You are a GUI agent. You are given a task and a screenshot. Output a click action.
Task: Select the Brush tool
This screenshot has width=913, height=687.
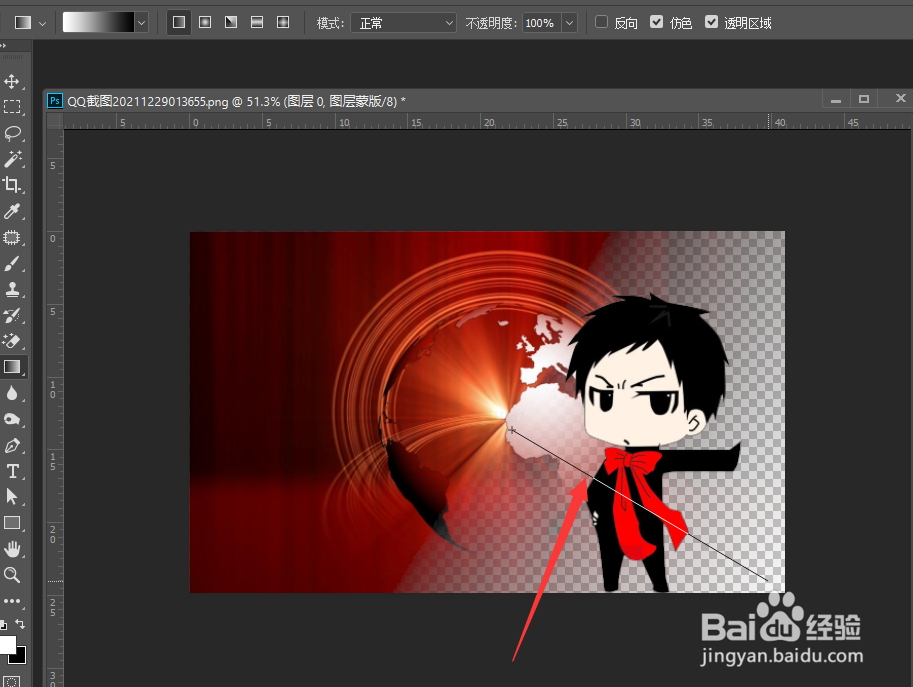coord(12,264)
